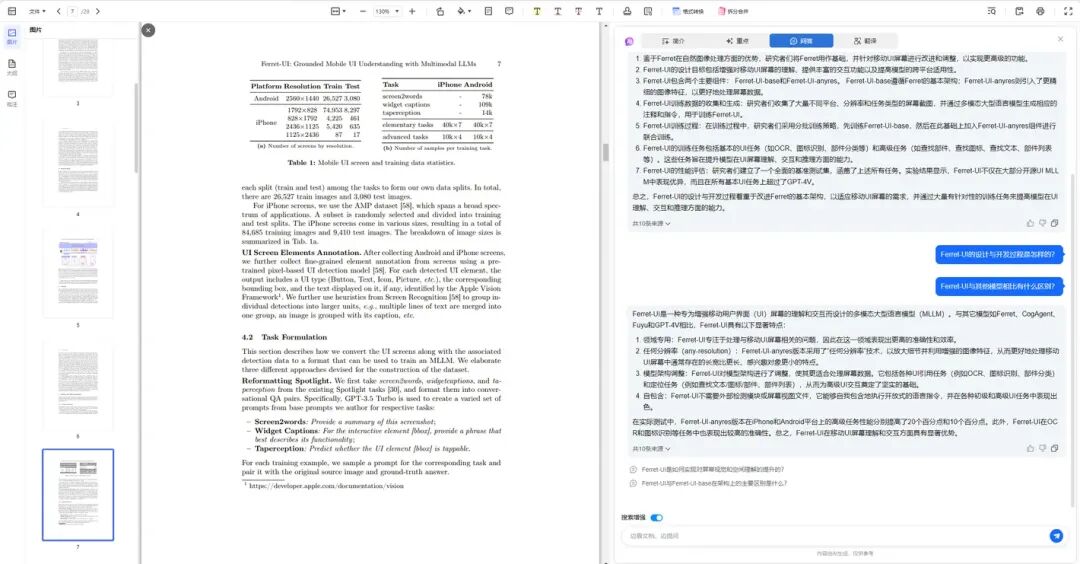This screenshot has height=564, width=1080.
Task: Close the thumbnail panel with round X
Action: pos(148,30)
